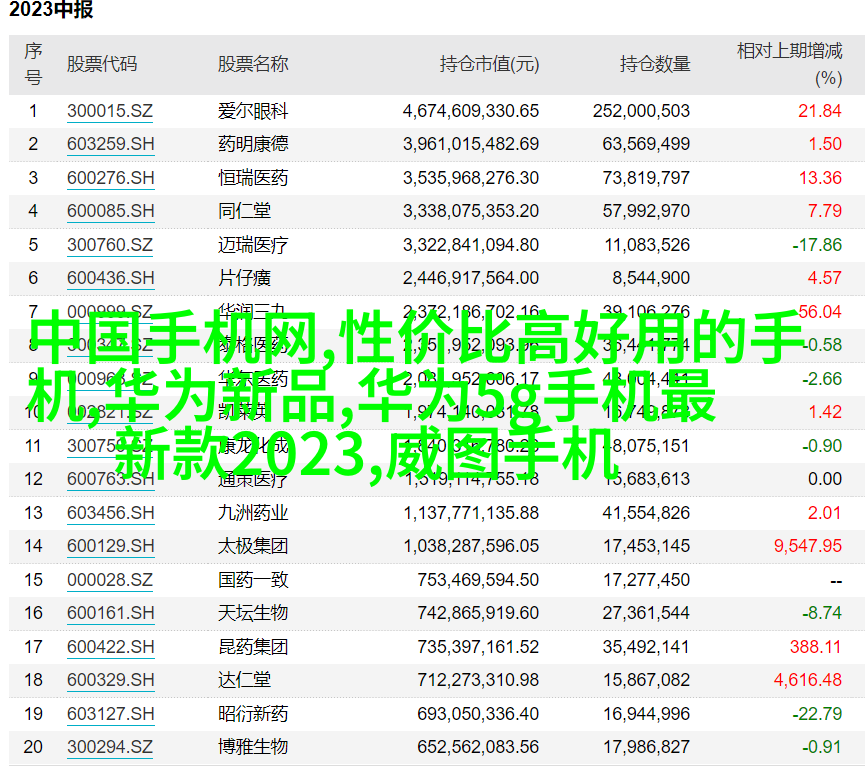Viewport: 865px width, 776px height.
Task: Click market value 3,535,968,276.30
Action: click(471, 178)
